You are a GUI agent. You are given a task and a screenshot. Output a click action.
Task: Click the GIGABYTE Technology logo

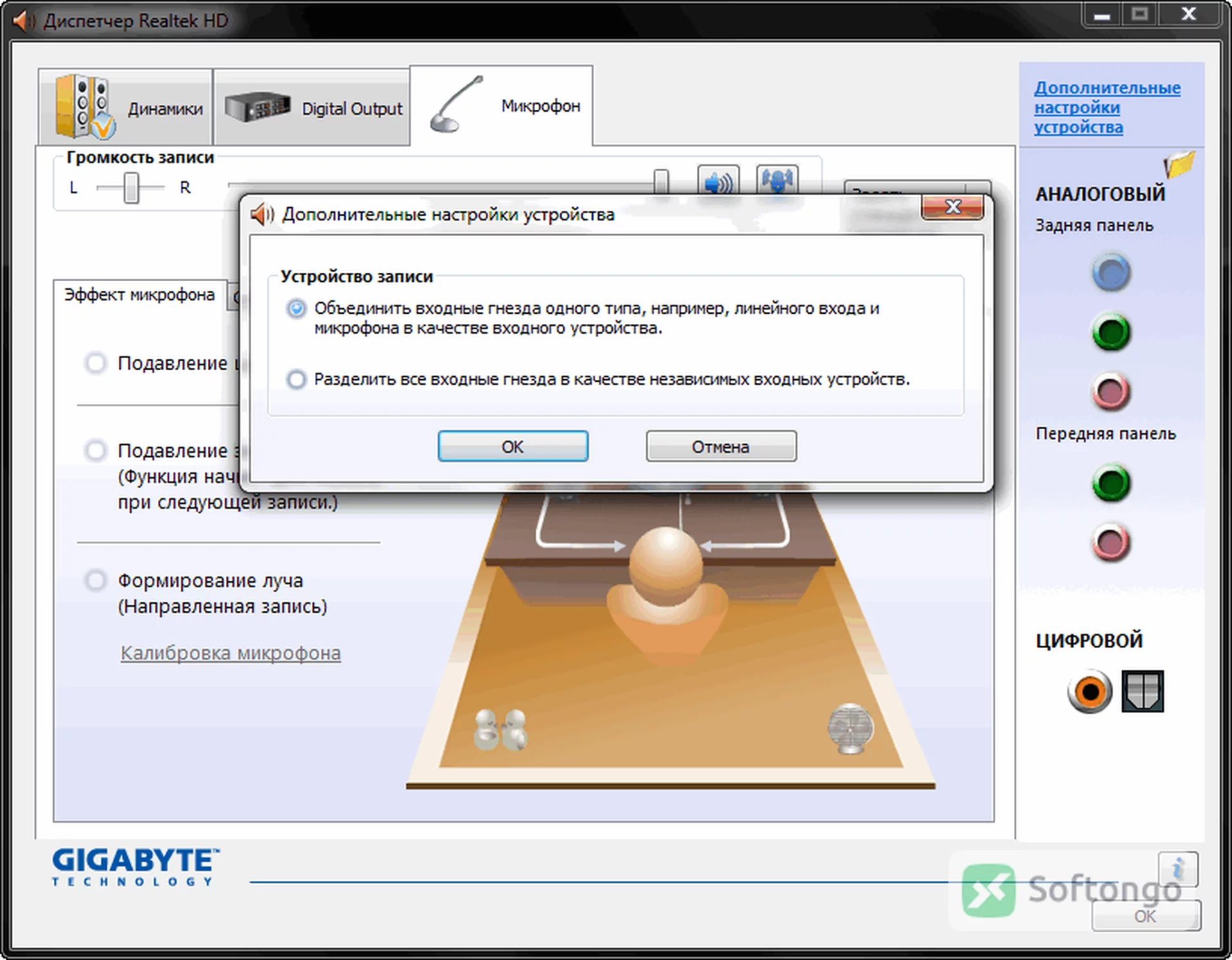tap(135, 867)
